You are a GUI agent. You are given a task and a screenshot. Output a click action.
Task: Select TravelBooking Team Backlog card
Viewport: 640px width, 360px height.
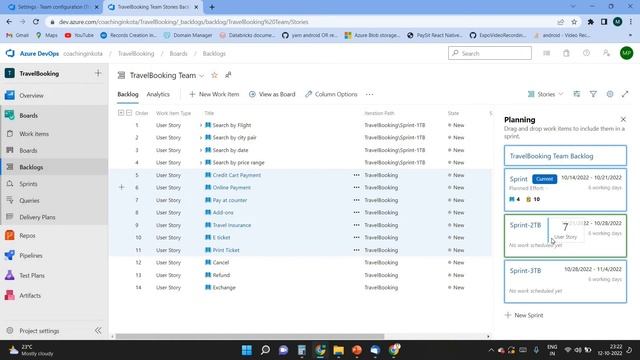[565, 156]
